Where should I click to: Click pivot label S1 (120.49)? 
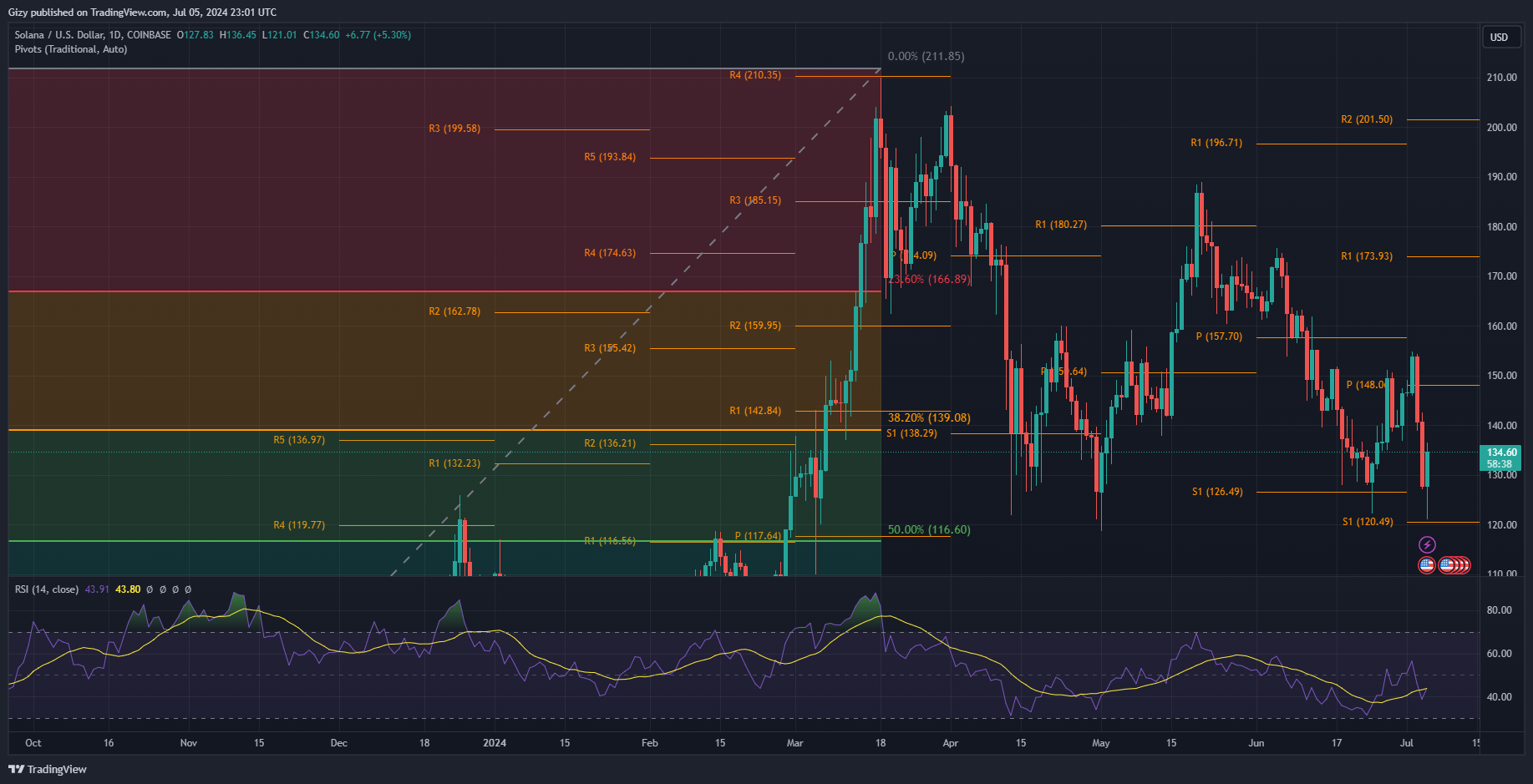(1368, 522)
